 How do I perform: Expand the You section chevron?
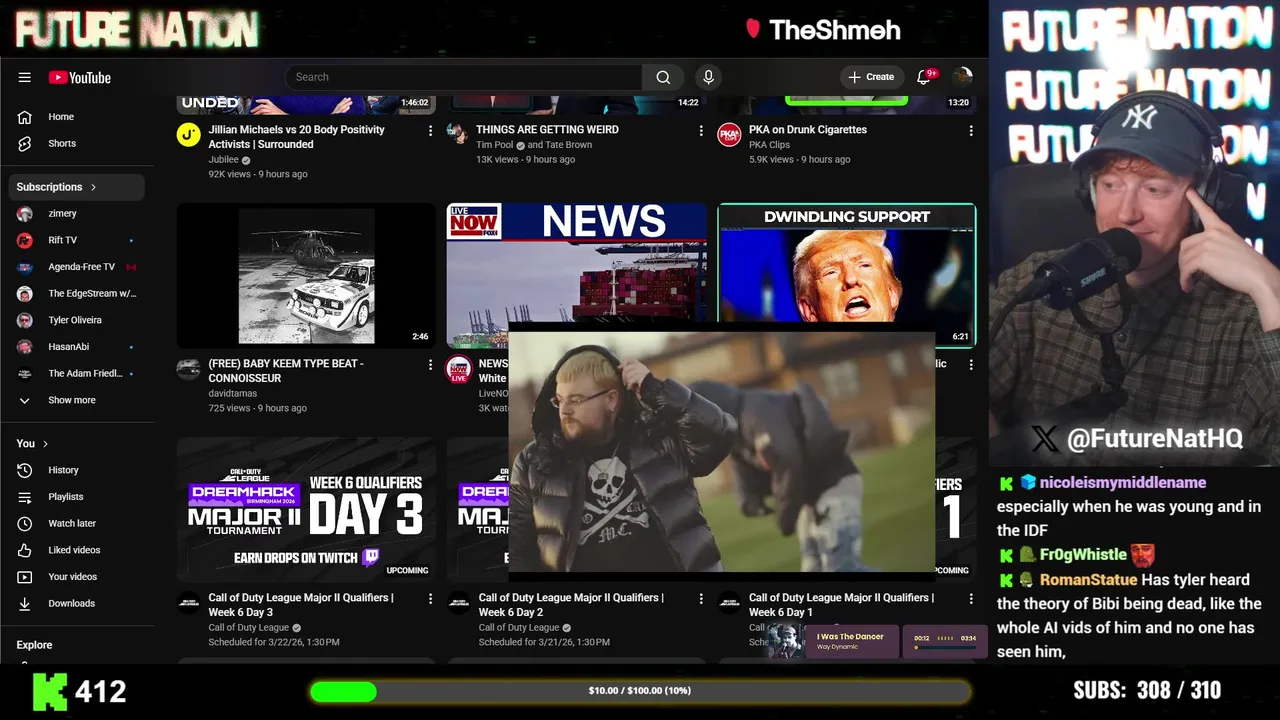[x=45, y=444]
